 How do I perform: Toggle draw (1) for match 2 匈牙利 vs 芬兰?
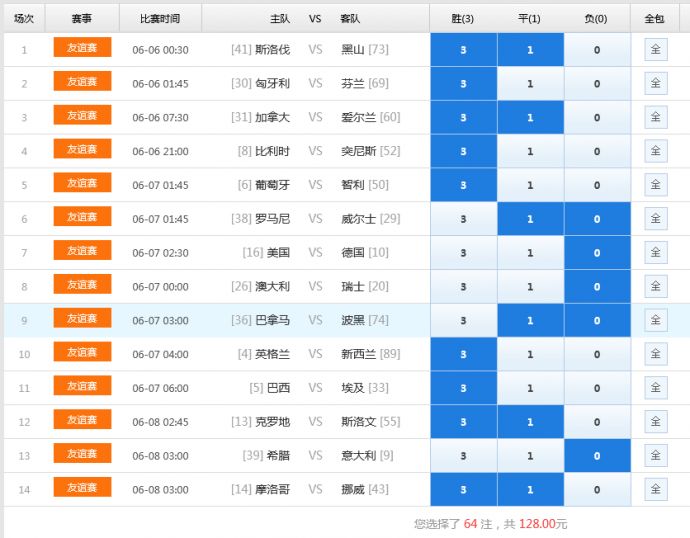coord(530,84)
